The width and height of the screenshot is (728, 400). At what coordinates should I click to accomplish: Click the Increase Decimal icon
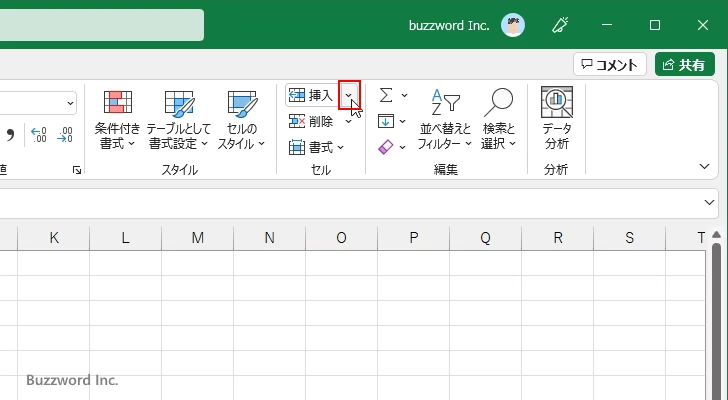pyautogui.click(x=39, y=135)
